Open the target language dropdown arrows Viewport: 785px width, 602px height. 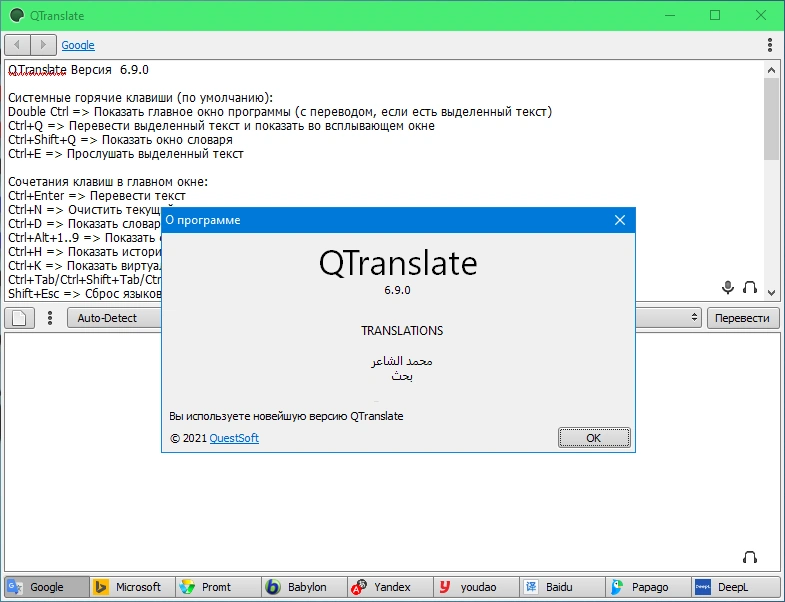coord(694,318)
